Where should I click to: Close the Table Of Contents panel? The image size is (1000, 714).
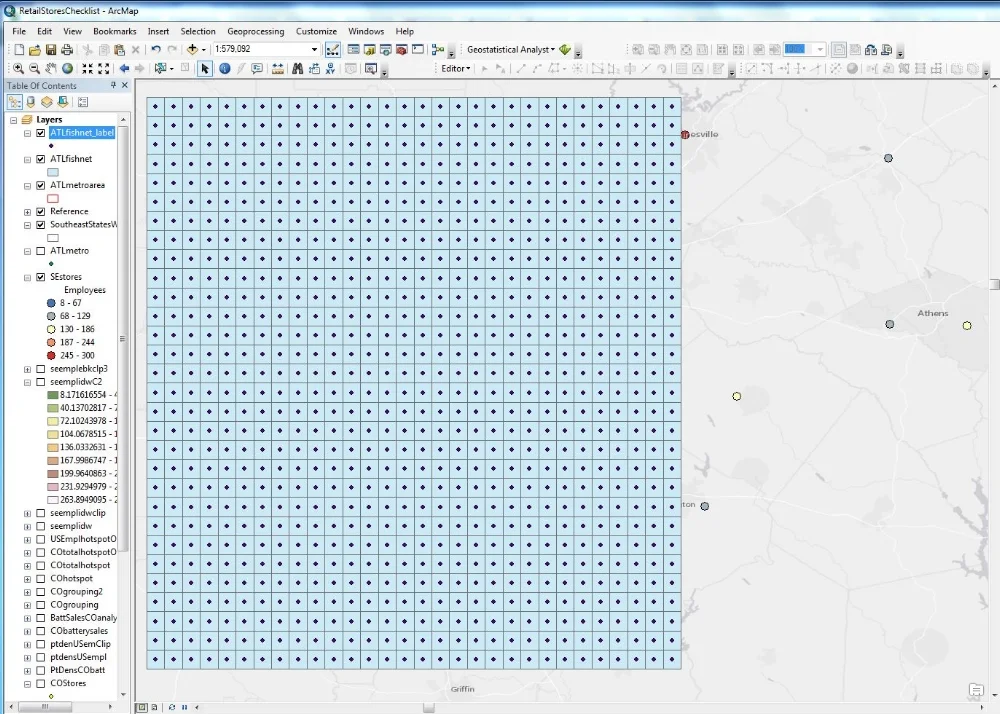click(x=125, y=85)
